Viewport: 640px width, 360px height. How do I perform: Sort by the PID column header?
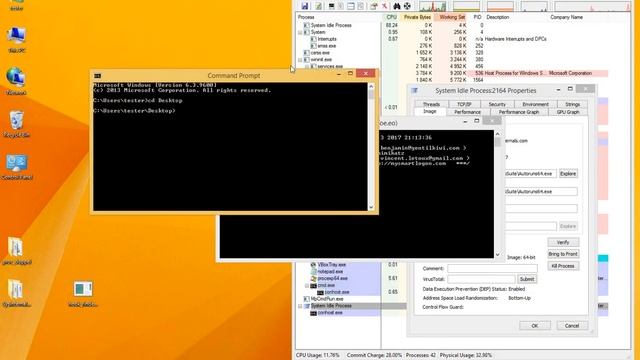(x=477, y=17)
